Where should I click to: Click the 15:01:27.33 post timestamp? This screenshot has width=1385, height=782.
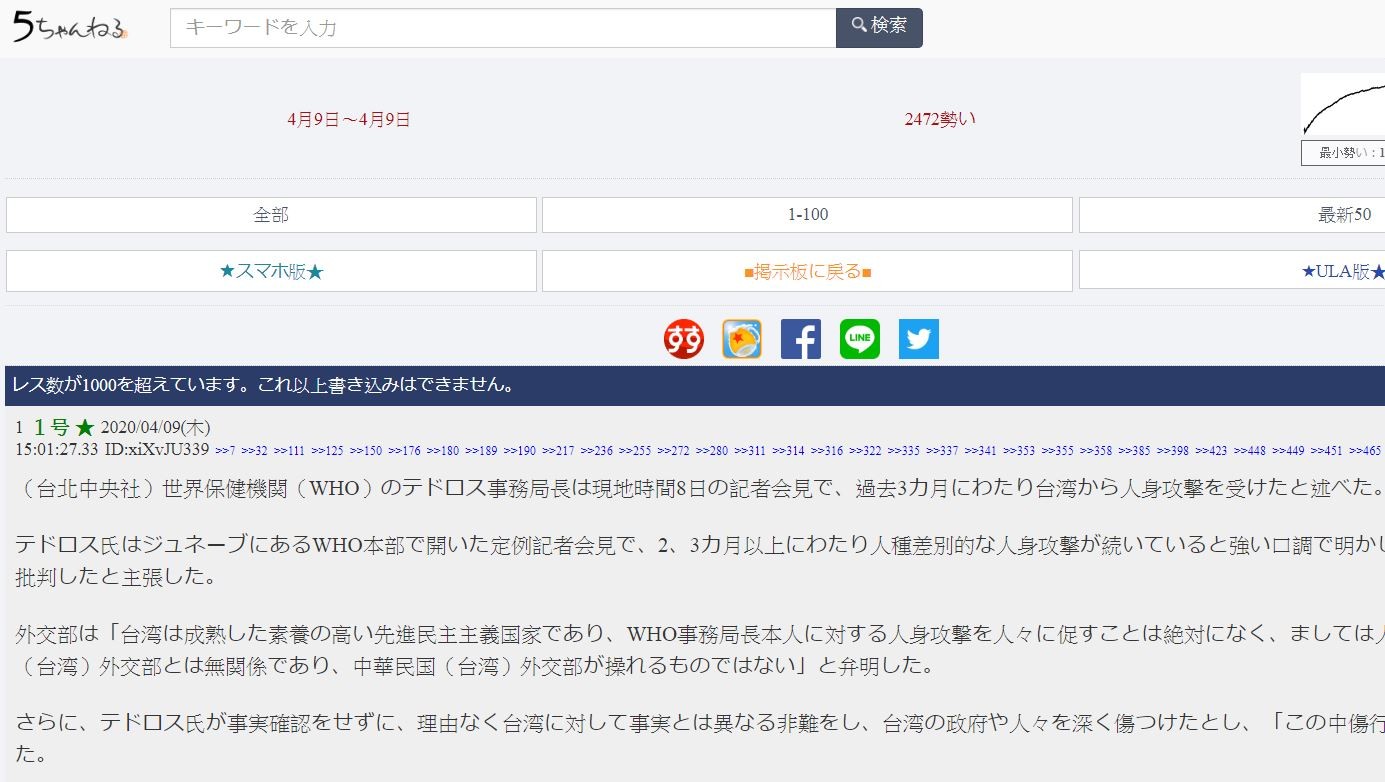tap(57, 449)
